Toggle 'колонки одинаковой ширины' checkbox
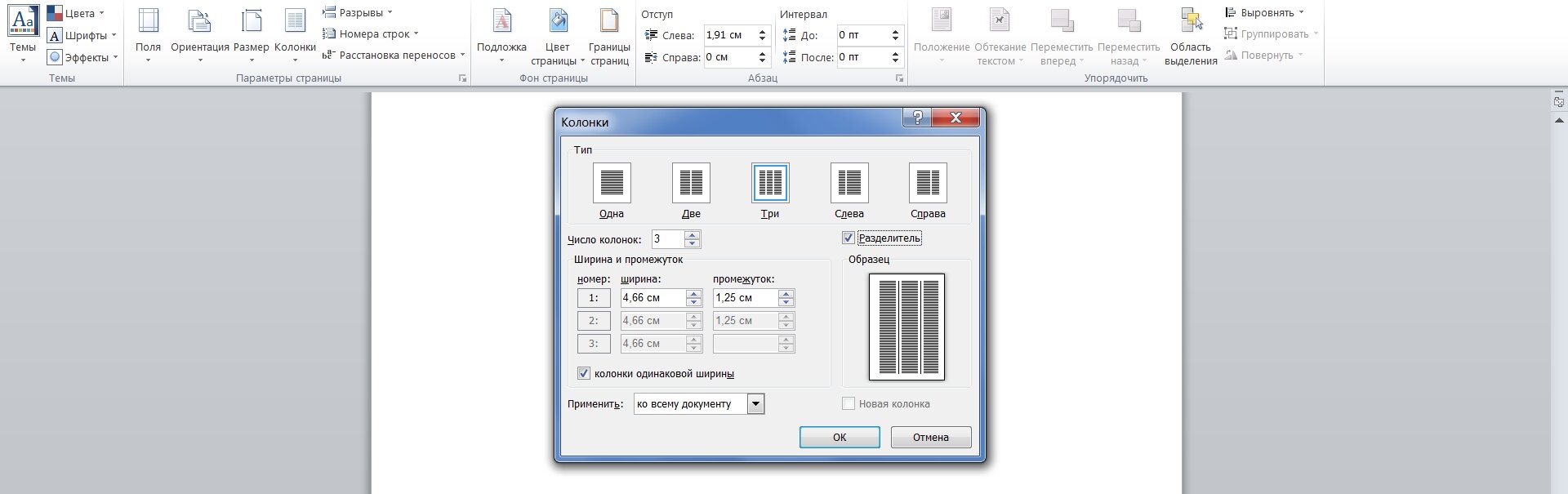Viewport: 1568px width, 494px height. pyautogui.click(x=584, y=374)
